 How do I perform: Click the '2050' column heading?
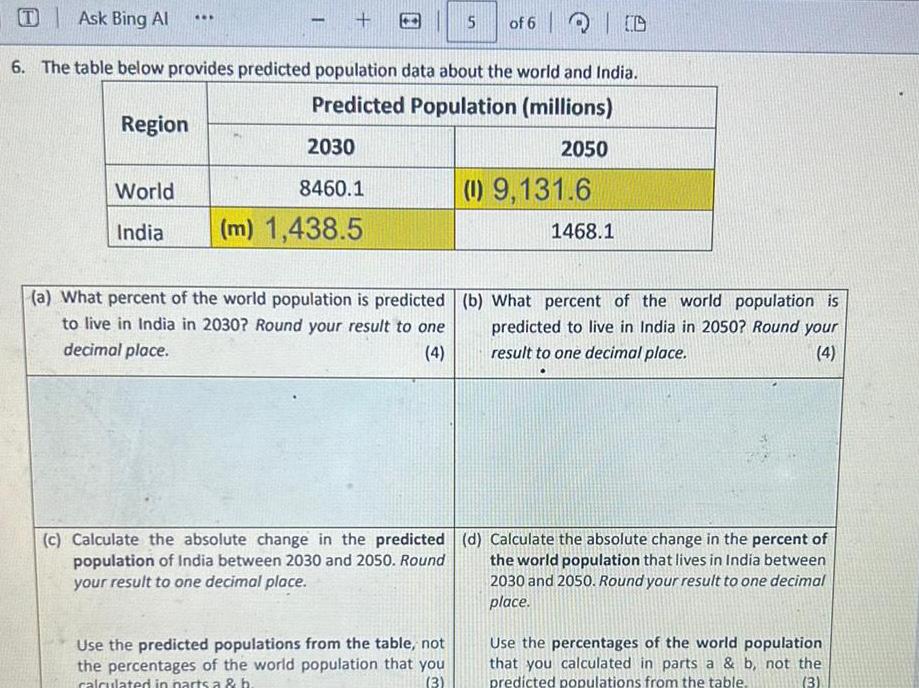pyautogui.click(x=584, y=148)
